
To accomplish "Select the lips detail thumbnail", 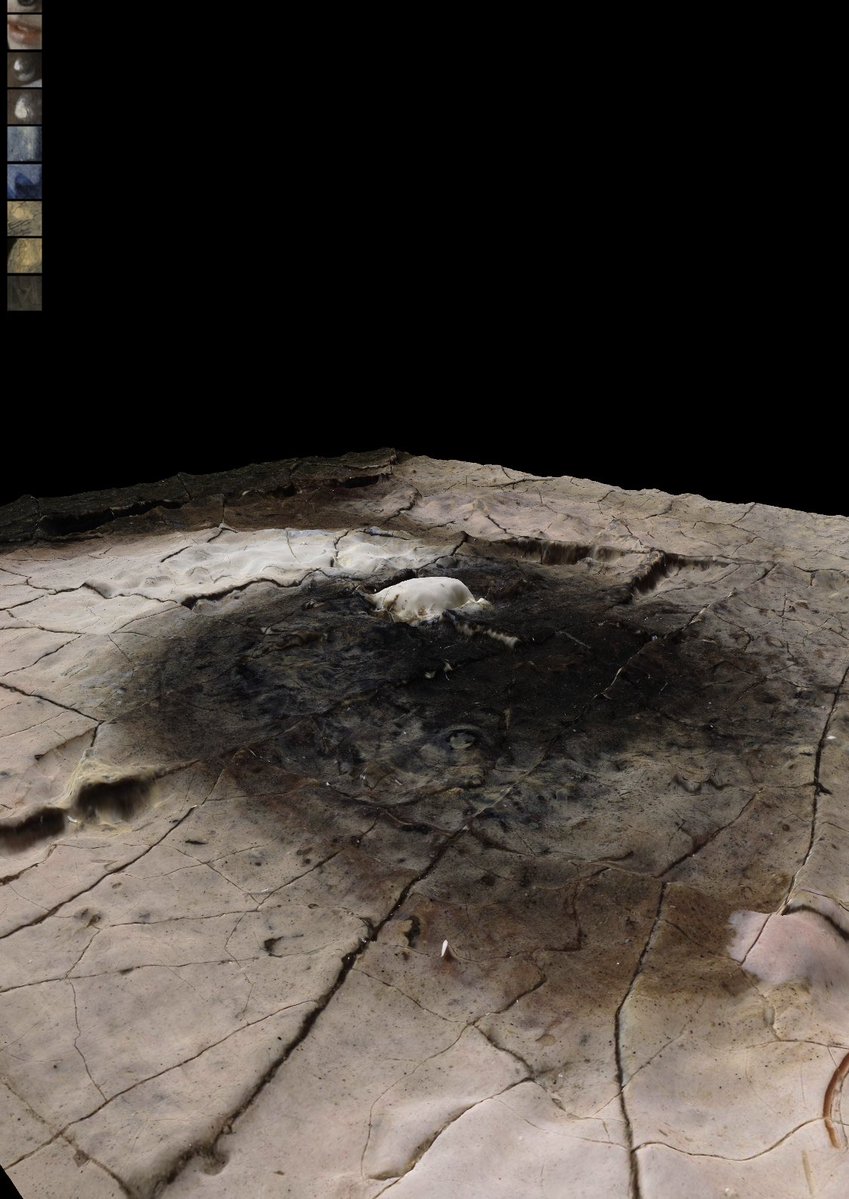I will tap(24, 31).
